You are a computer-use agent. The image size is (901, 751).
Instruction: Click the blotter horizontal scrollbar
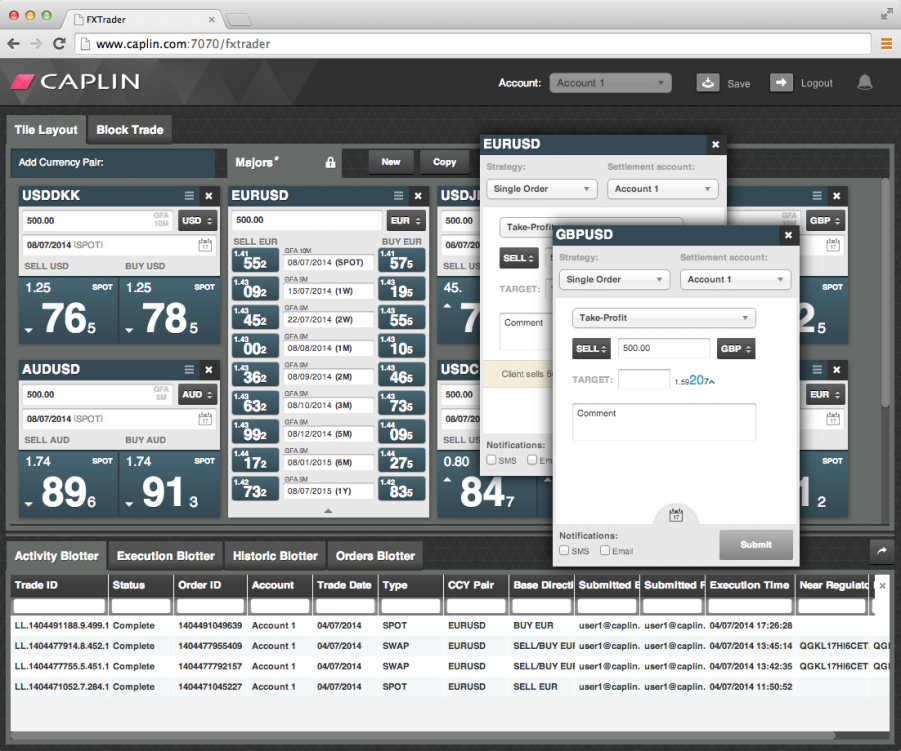click(422, 735)
